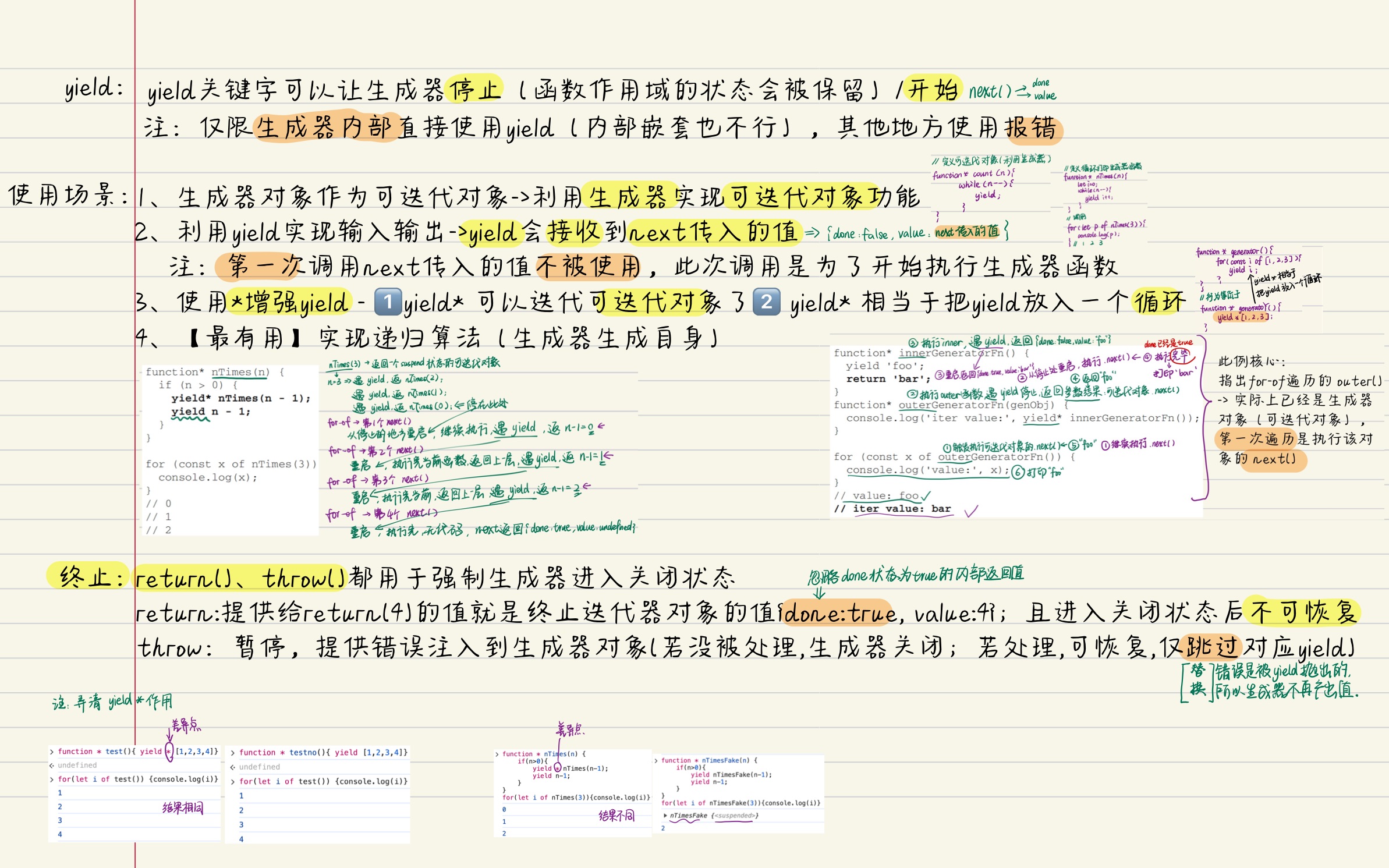Viewport: 1389px width, 868px height.
Task: Click the '使用场景:' margin heading
Action: click(68, 195)
